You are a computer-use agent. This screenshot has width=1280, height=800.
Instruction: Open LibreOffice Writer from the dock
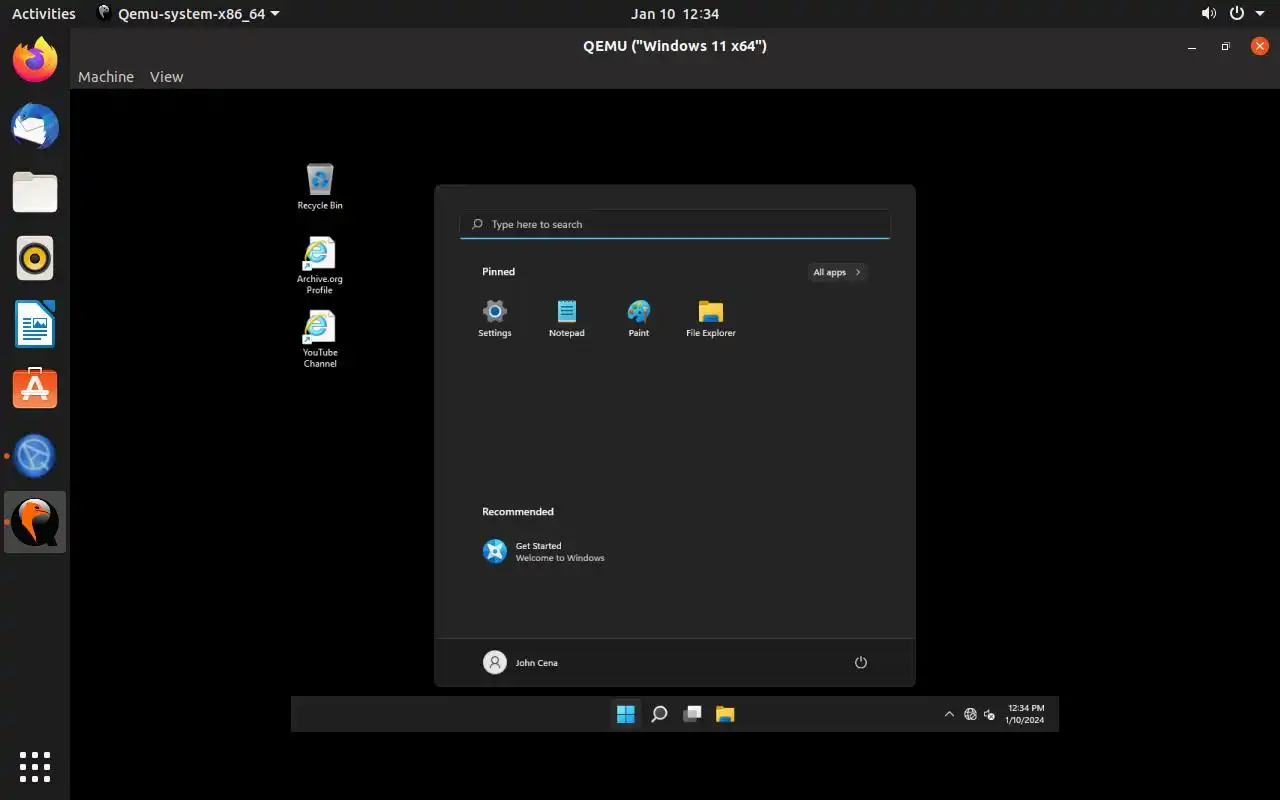(x=35, y=324)
